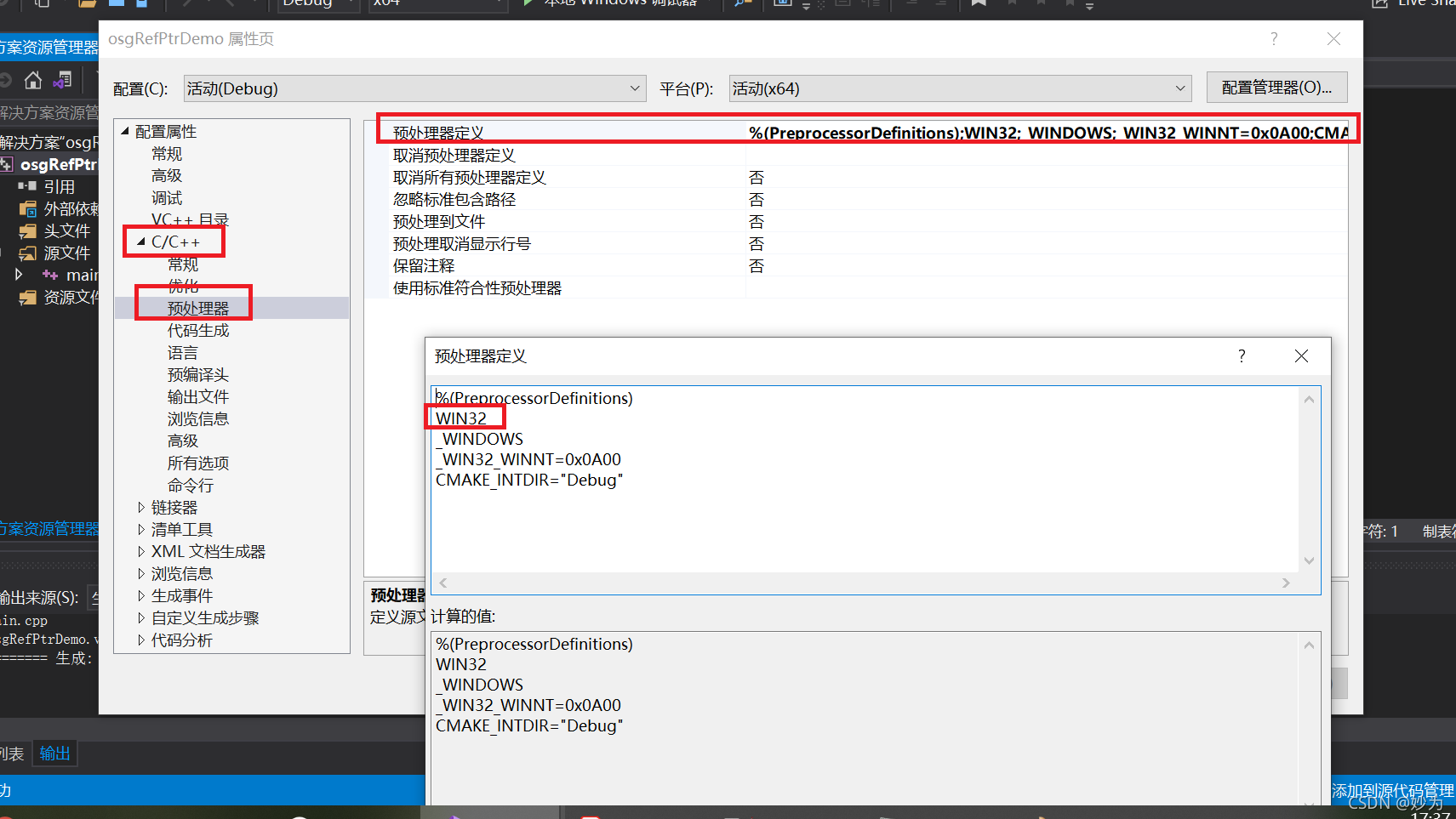Expand the 清单工具 tree node

tap(141, 529)
